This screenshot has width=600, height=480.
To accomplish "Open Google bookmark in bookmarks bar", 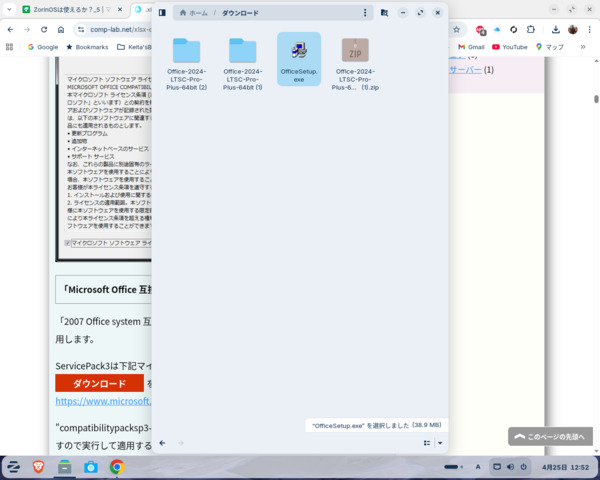I will coord(43,47).
